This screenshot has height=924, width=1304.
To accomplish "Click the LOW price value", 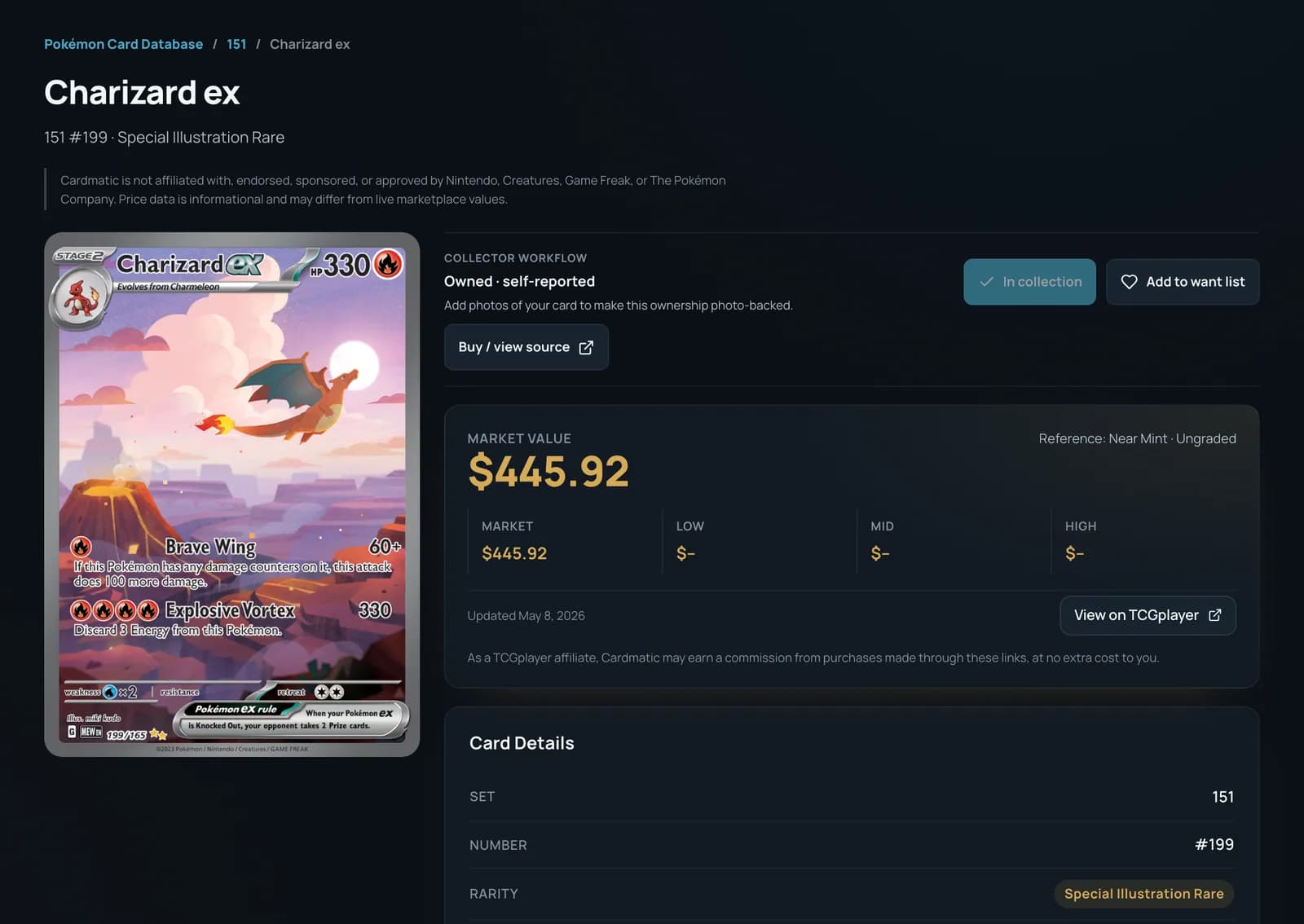I will [685, 553].
